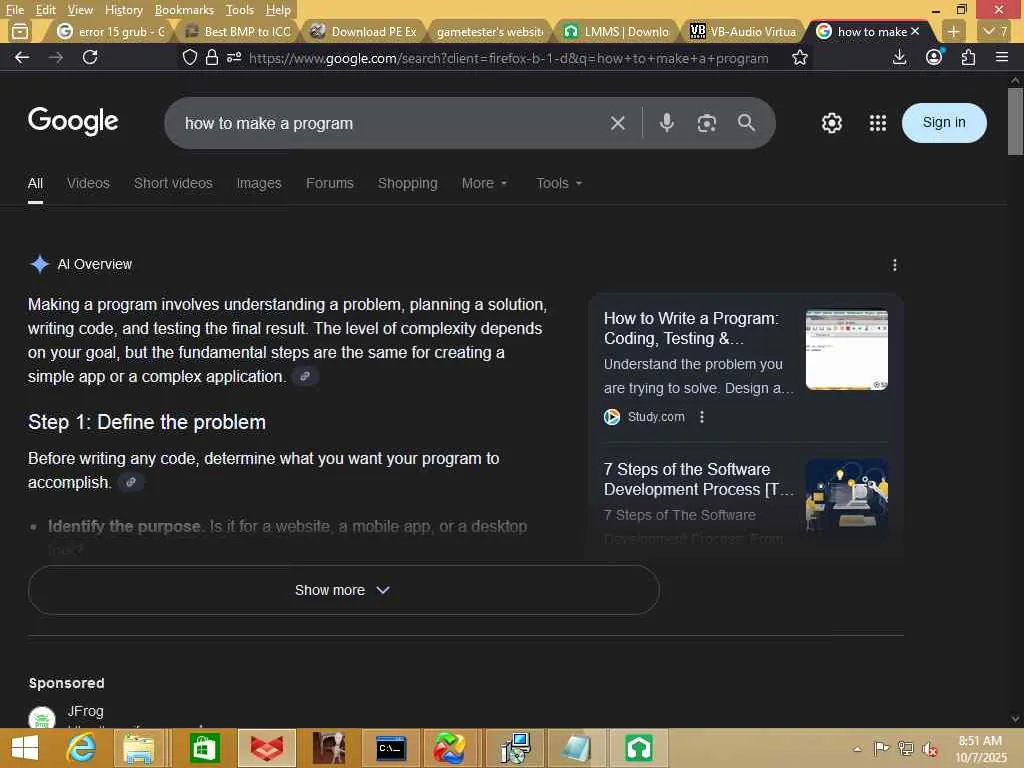Open the Tools menu in the menu bar
The image size is (1024, 768).
point(239,10)
